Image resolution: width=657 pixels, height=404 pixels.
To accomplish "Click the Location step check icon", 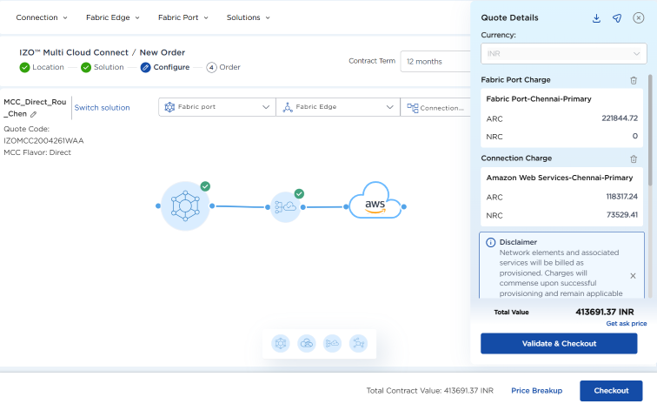I will tap(25, 67).
